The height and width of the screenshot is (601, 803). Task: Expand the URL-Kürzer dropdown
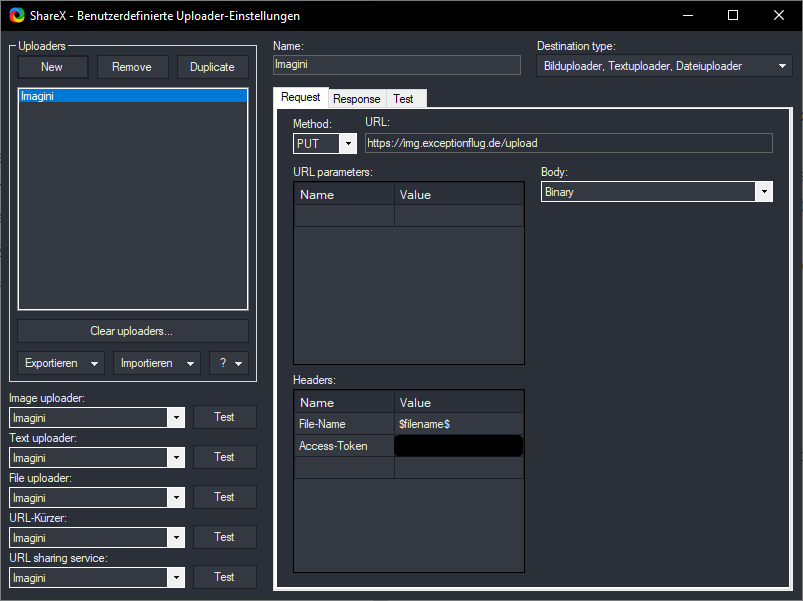(176, 537)
